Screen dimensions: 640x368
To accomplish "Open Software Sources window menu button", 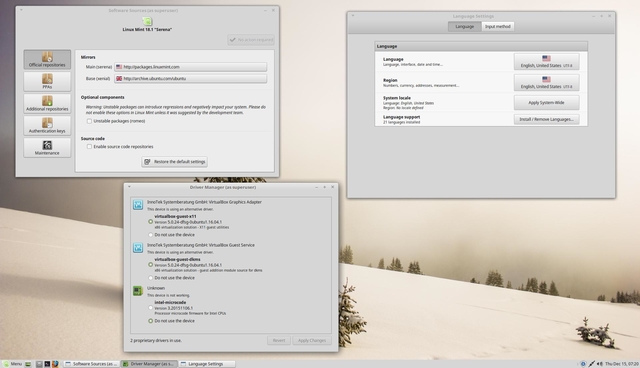I will (x=21, y=10).
